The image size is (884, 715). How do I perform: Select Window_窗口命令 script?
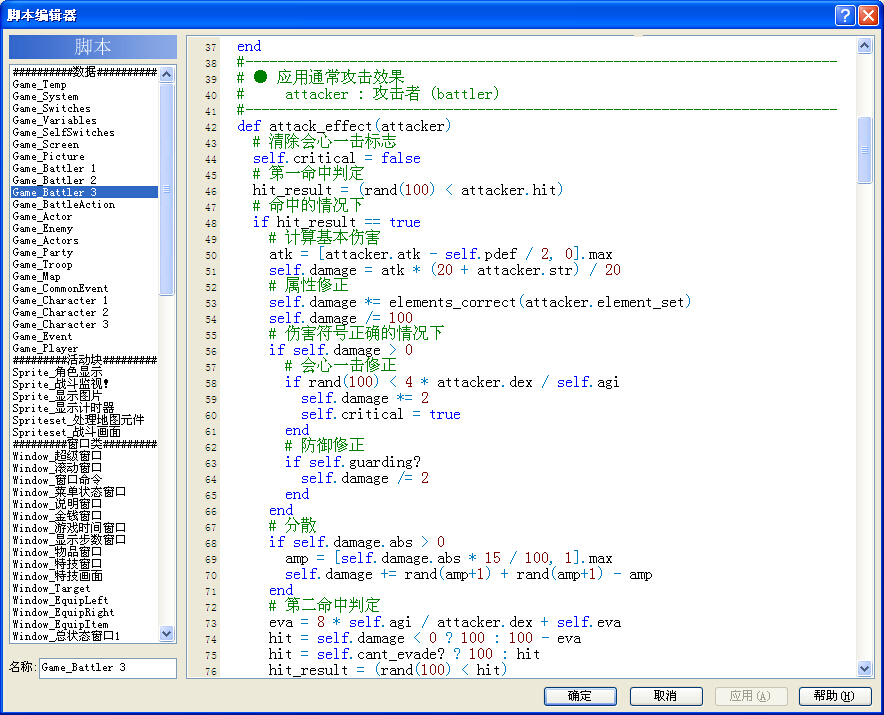[x=85, y=480]
